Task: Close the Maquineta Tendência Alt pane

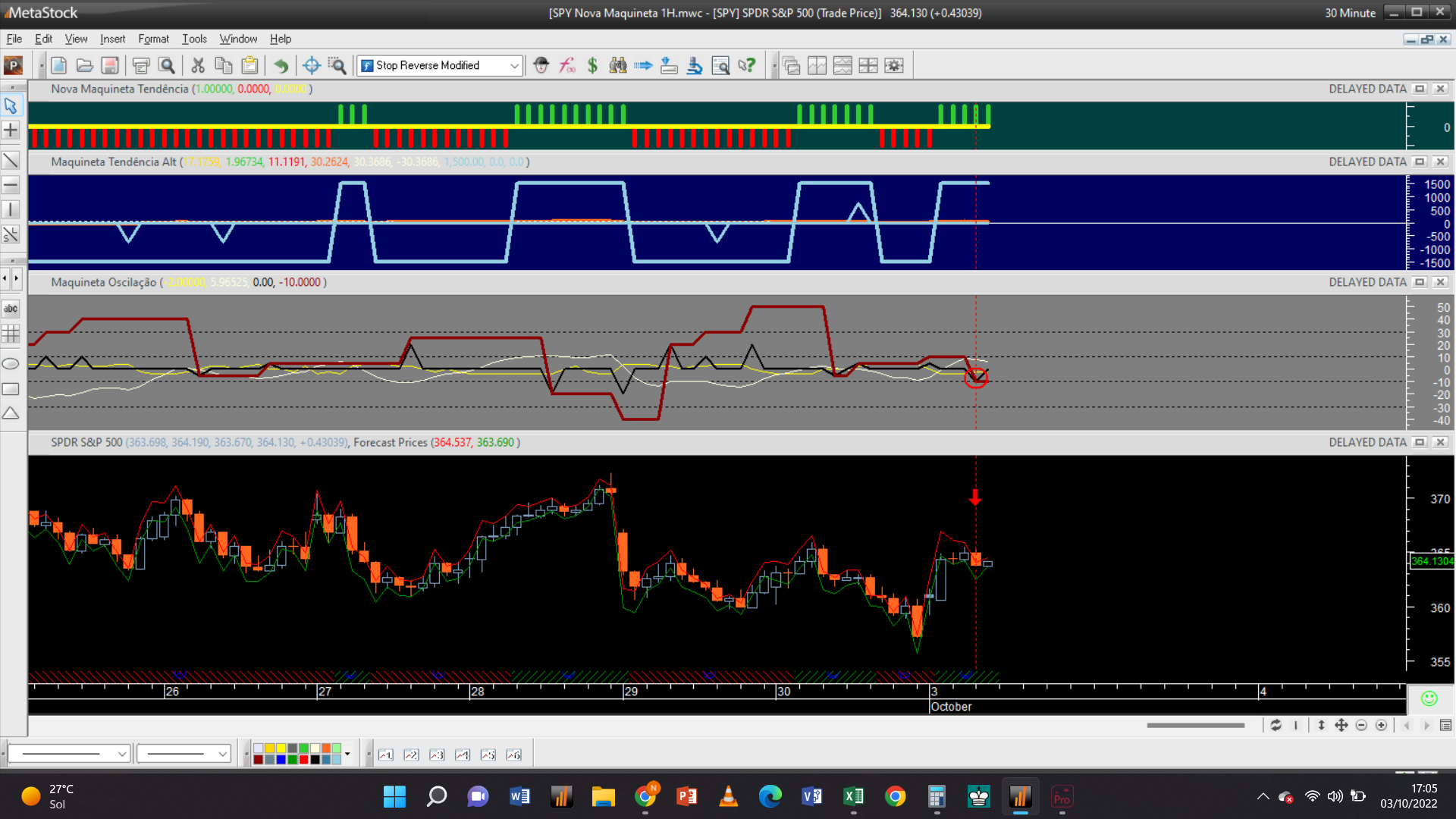Action: pyautogui.click(x=1440, y=162)
